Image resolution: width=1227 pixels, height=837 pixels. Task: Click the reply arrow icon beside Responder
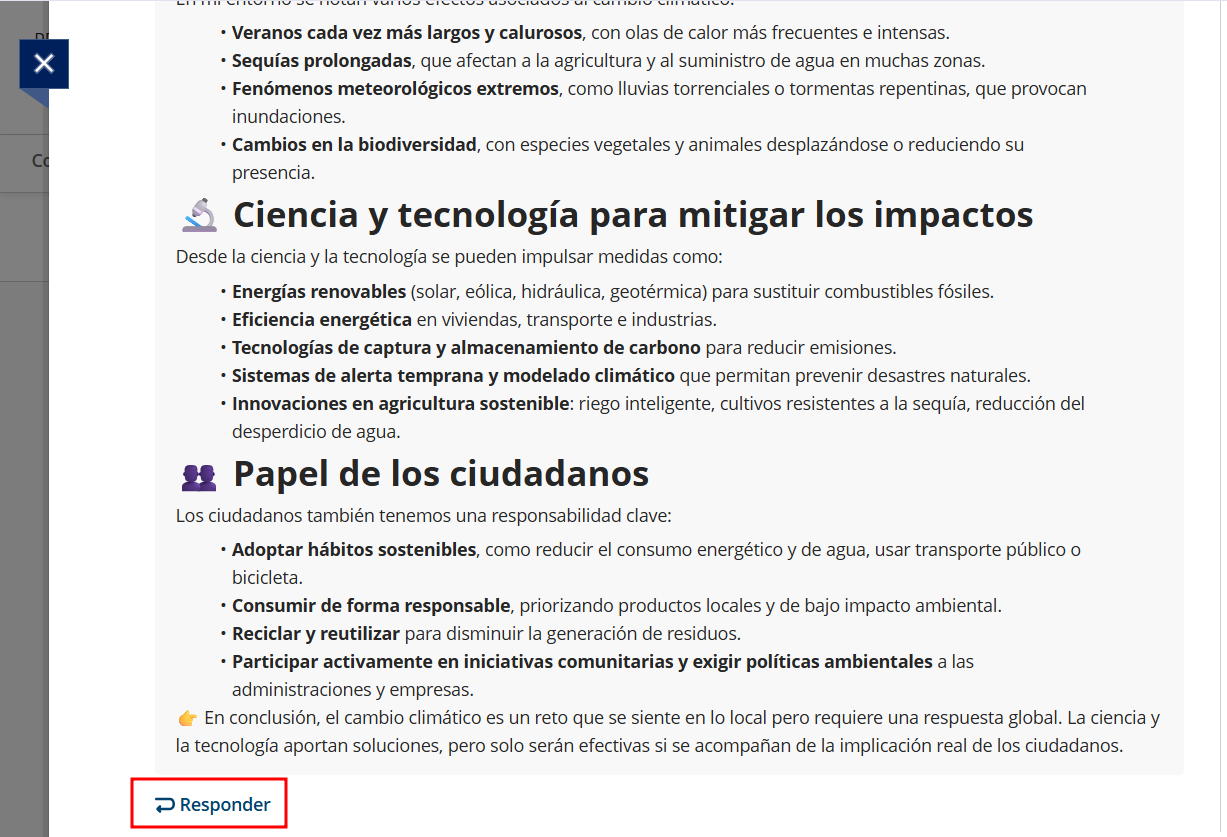[x=165, y=805]
